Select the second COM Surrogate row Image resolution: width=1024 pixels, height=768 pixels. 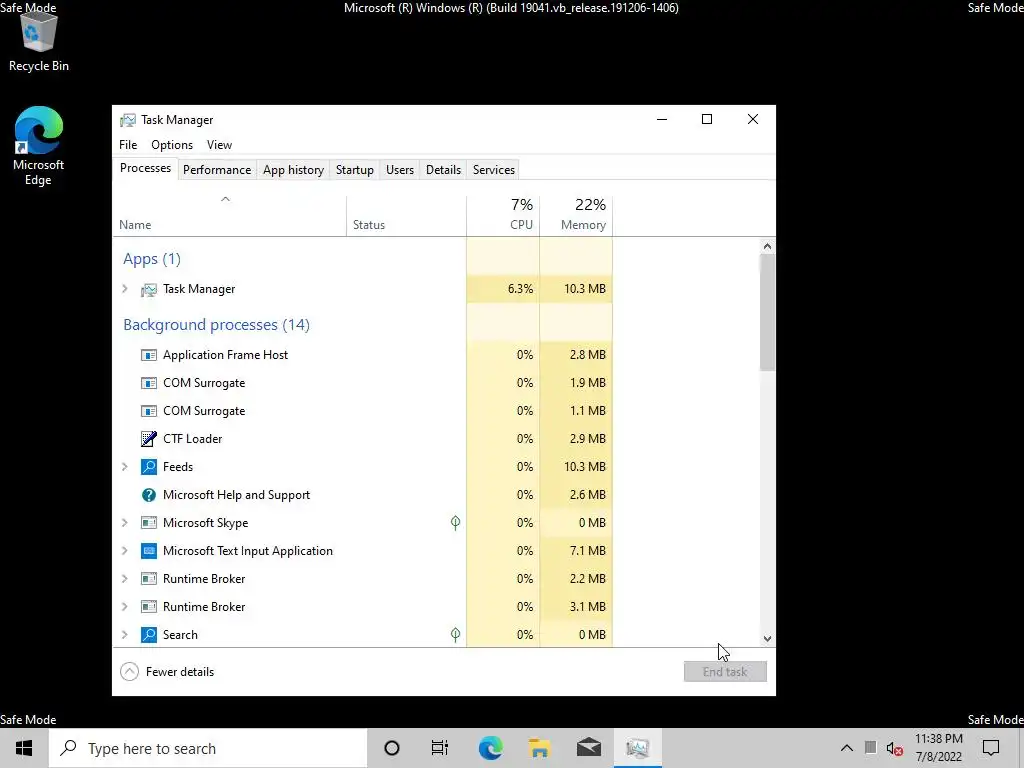(362, 411)
